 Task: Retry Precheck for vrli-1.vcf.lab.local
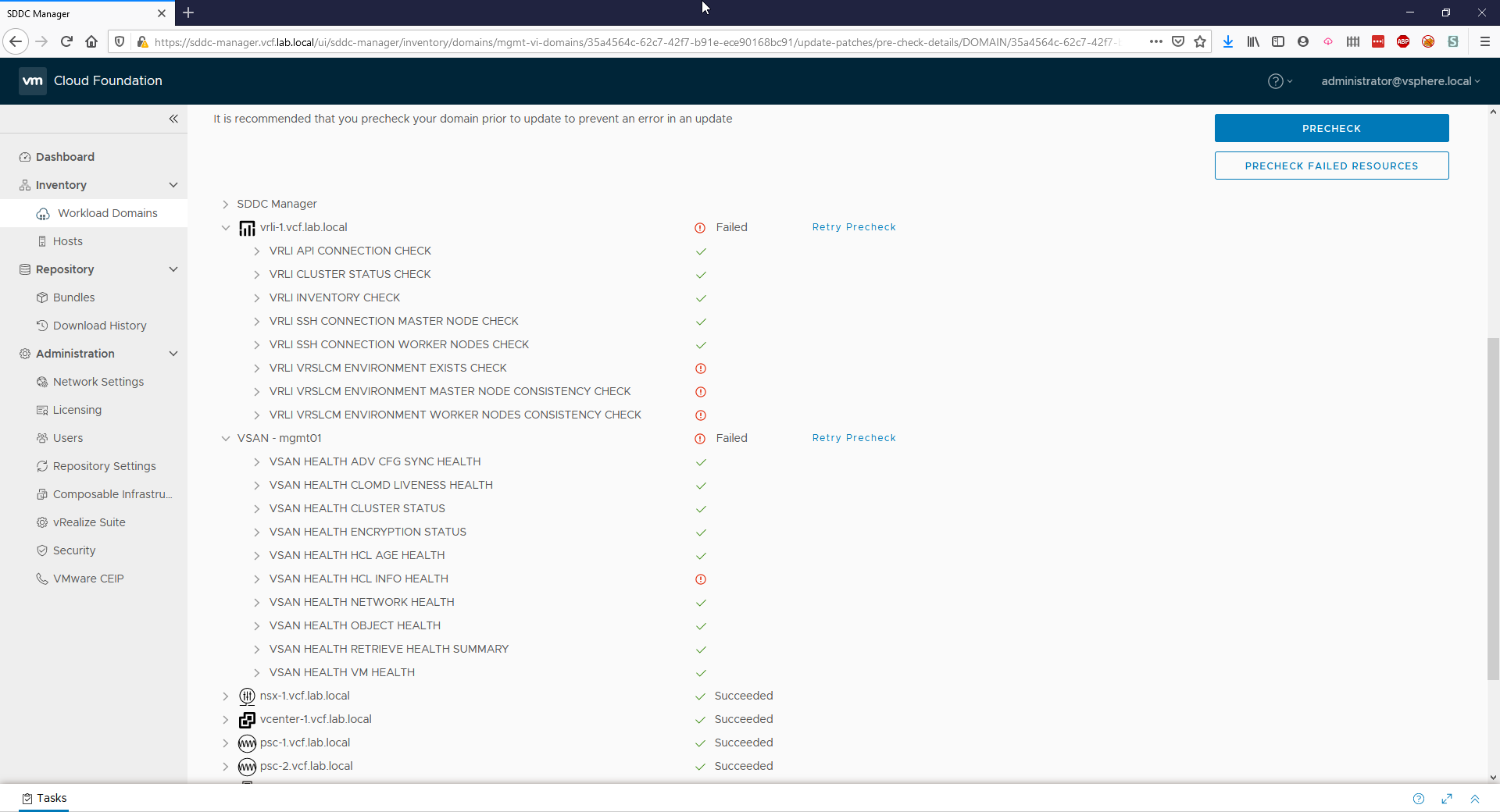854,227
